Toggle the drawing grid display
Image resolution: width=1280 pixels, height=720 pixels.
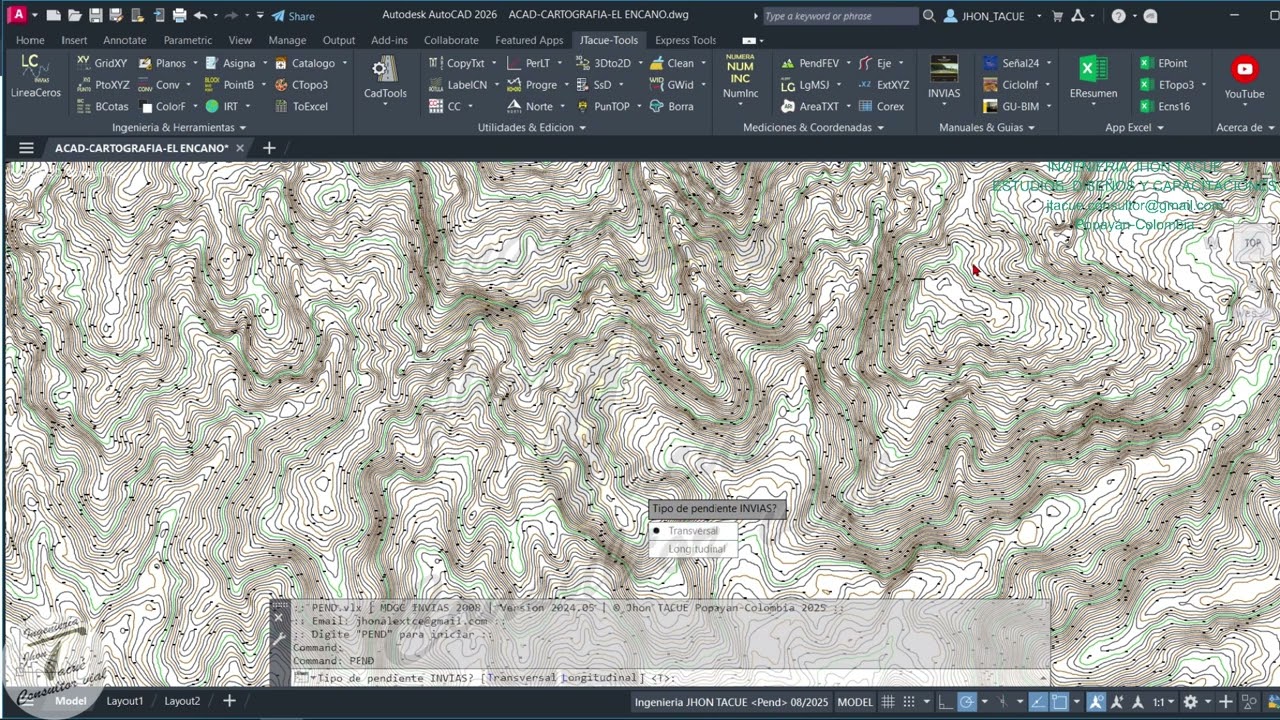pos(888,702)
